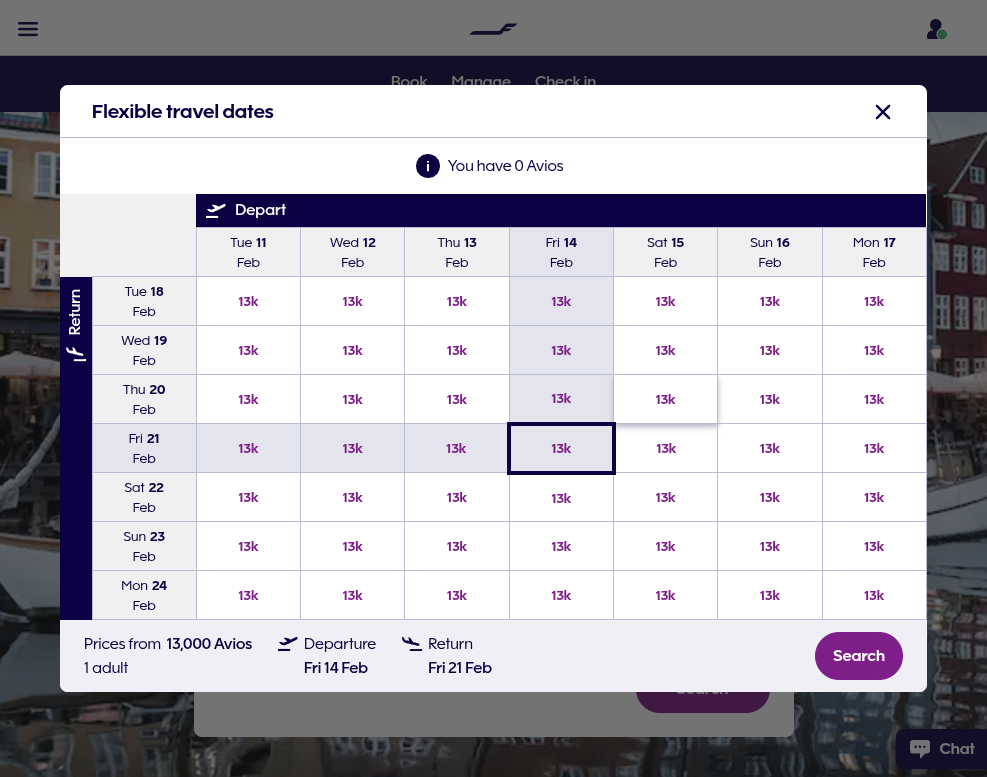987x777 pixels.
Task: Choose 13k for depart Fri 14, return Sat 22
Action: (561, 497)
